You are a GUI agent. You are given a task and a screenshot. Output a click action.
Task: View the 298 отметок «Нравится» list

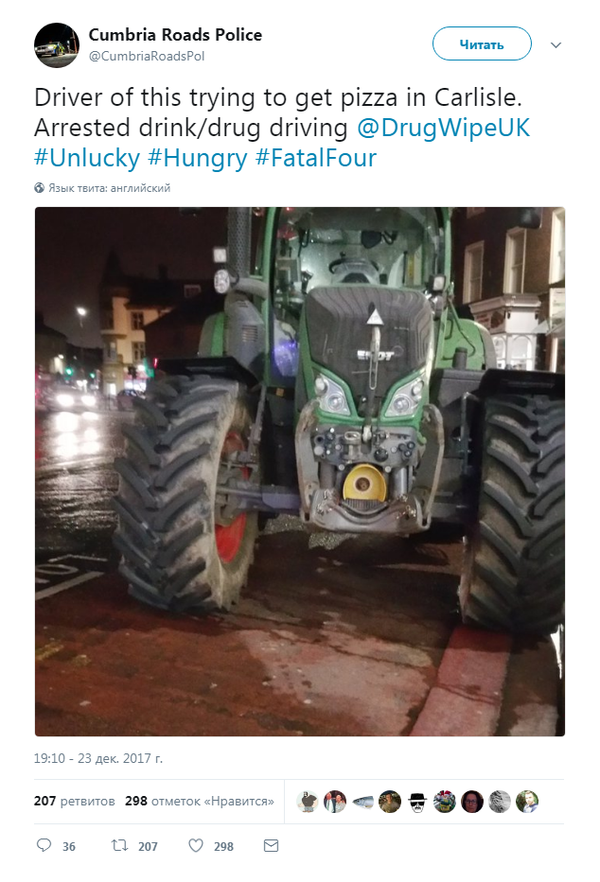click(x=200, y=800)
